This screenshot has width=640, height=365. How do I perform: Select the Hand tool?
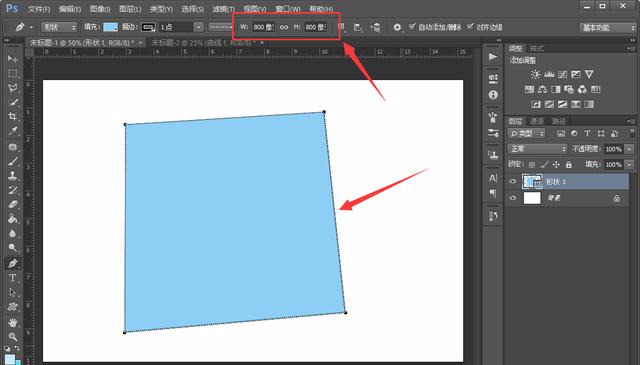[x=13, y=323]
